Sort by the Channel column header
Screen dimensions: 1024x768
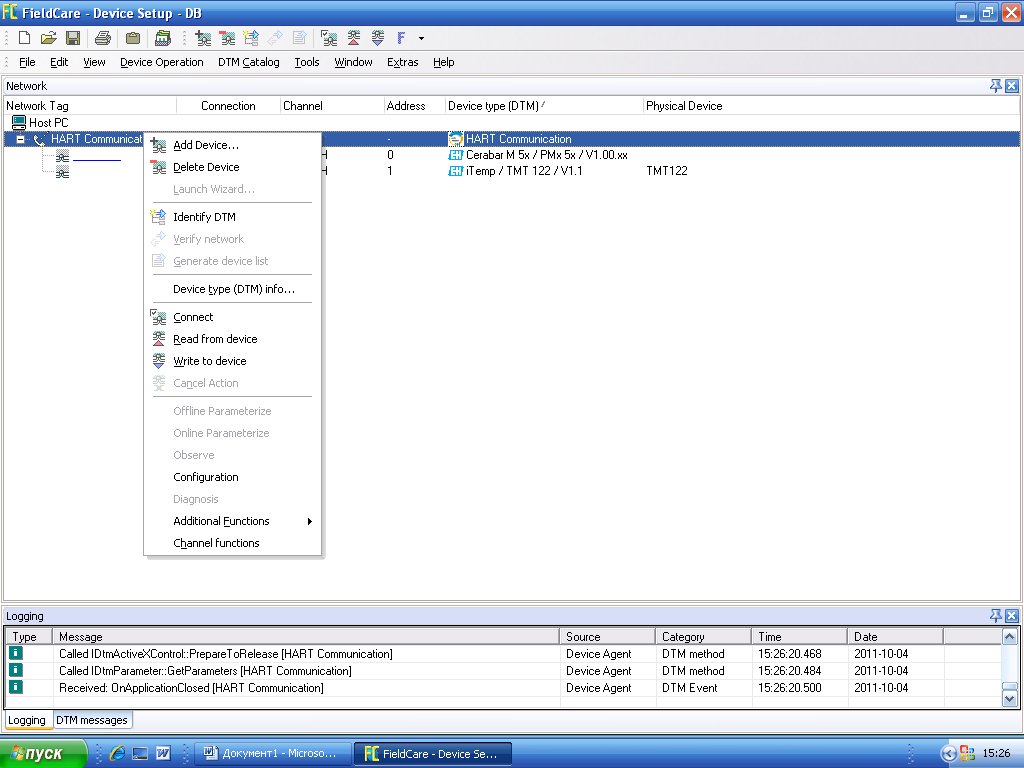click(x=332, y=106)
